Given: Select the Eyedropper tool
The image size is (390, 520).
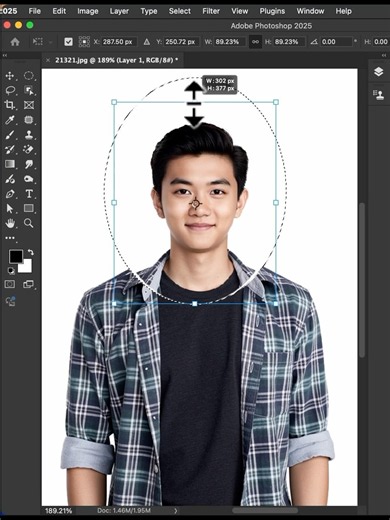Looking at the screenshot, I should 10,120.
